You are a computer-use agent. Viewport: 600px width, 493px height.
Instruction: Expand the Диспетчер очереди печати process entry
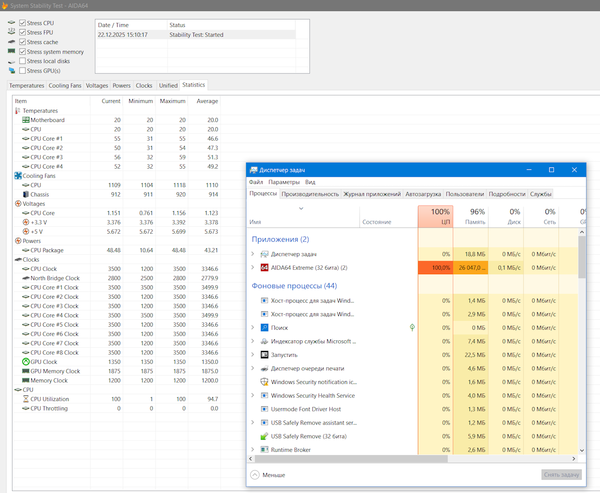(252, 368)
